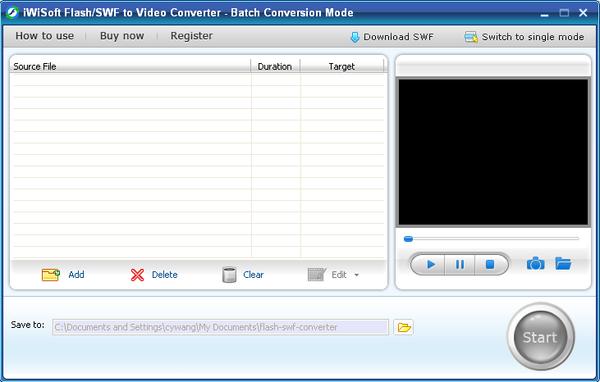
Task: Click the black video preview area
Action: (x=493, y=152)
